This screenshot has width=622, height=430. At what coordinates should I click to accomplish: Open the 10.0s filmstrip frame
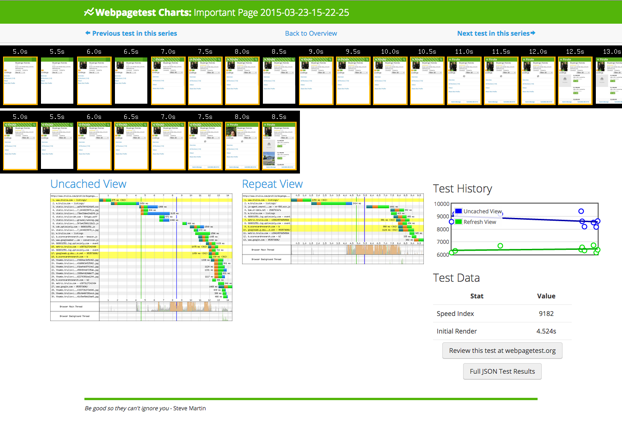point(390,81)
